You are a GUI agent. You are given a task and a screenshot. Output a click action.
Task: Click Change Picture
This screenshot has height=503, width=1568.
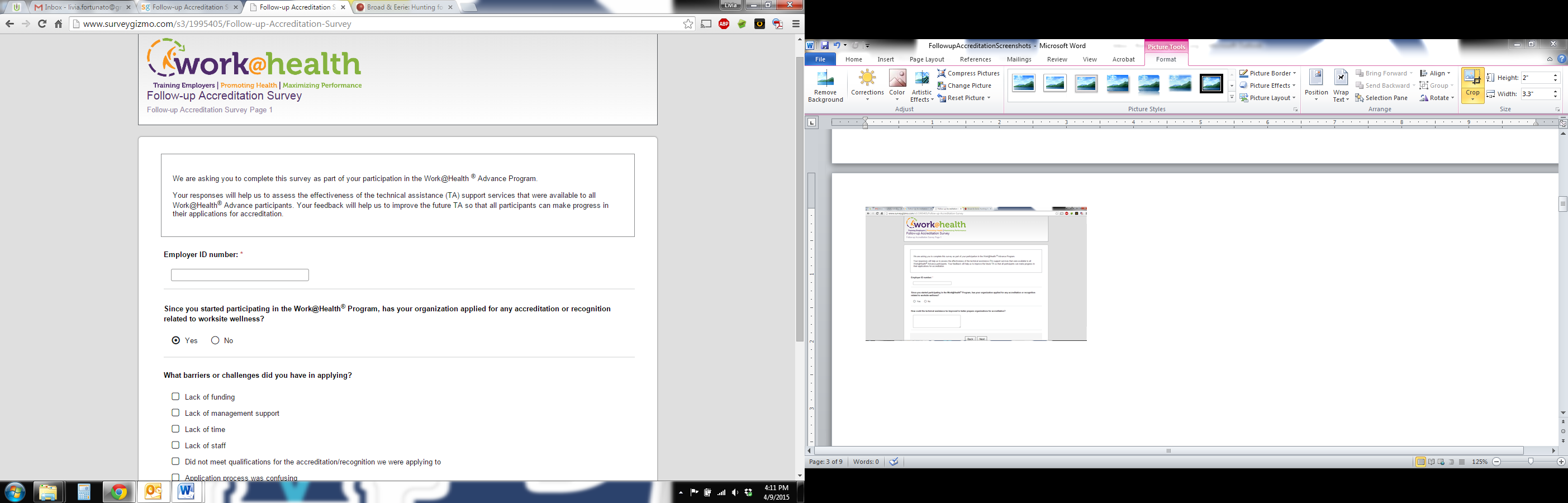click(964, 86)
